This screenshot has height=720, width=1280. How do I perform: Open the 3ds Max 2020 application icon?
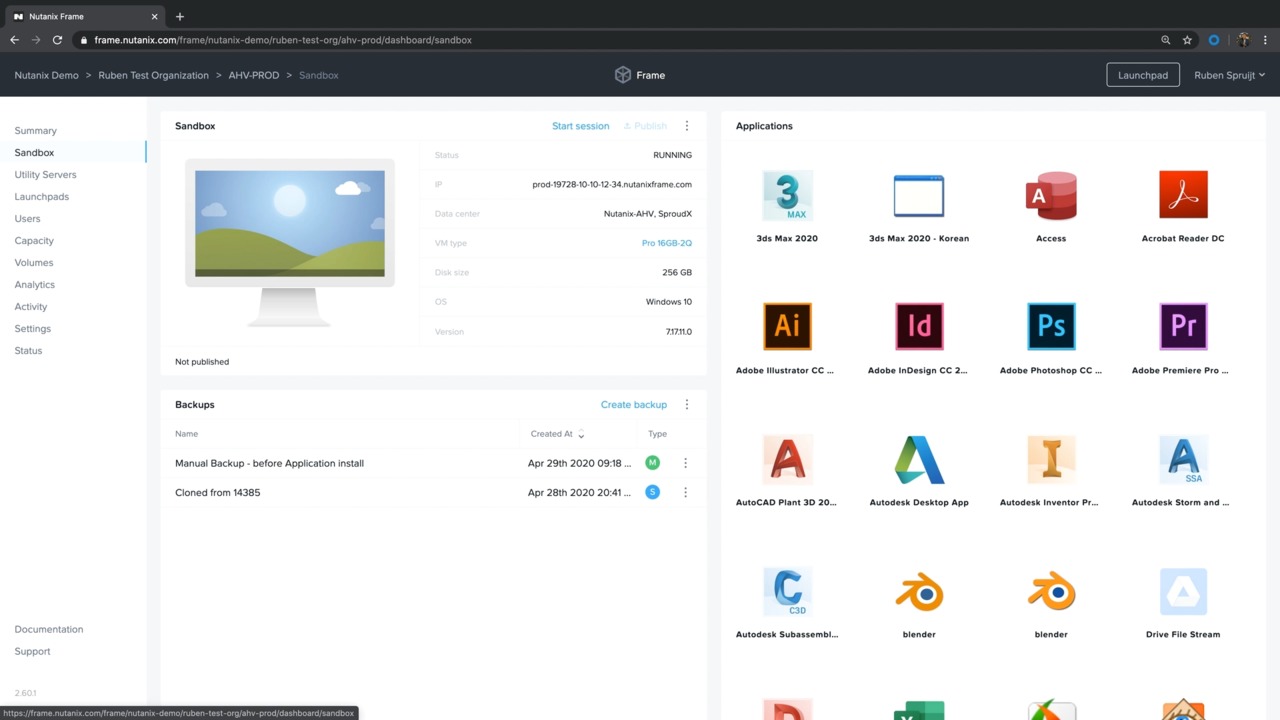point(787,196)
